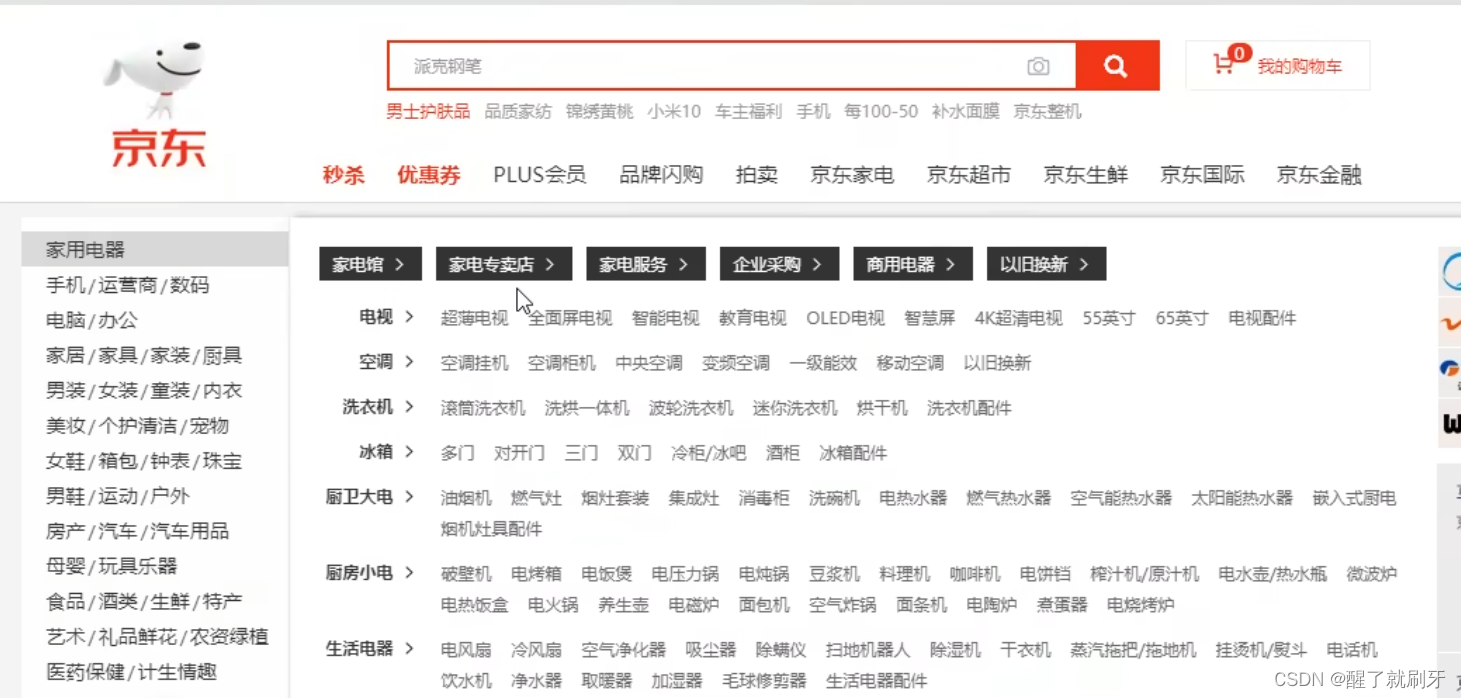Select 家用电器 category in sidebar
Screen dimensions: 1461x698
coord(155,249)
